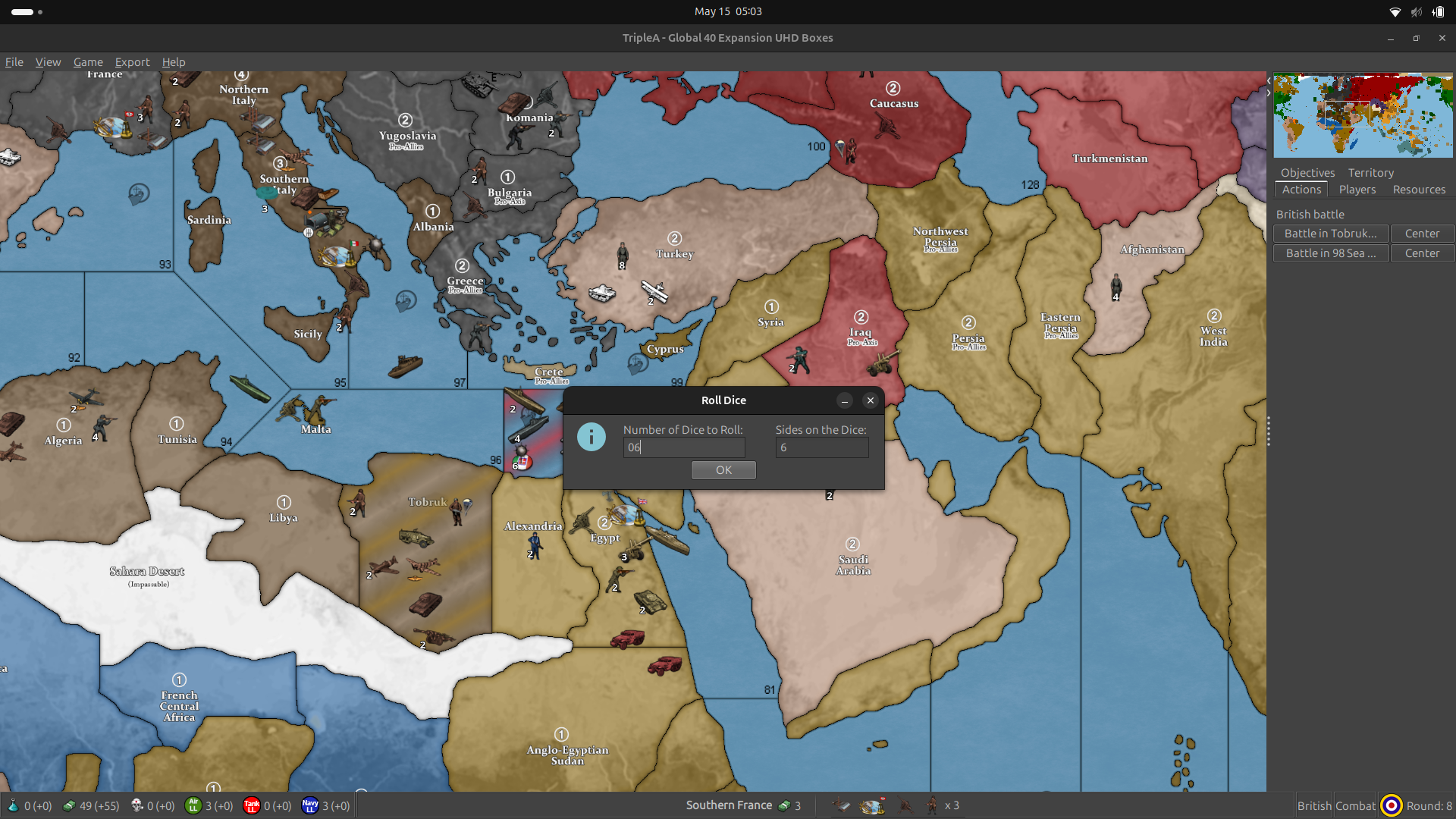Open the View menu
The height and width of the screenshot is (819, 1456).
48,62
